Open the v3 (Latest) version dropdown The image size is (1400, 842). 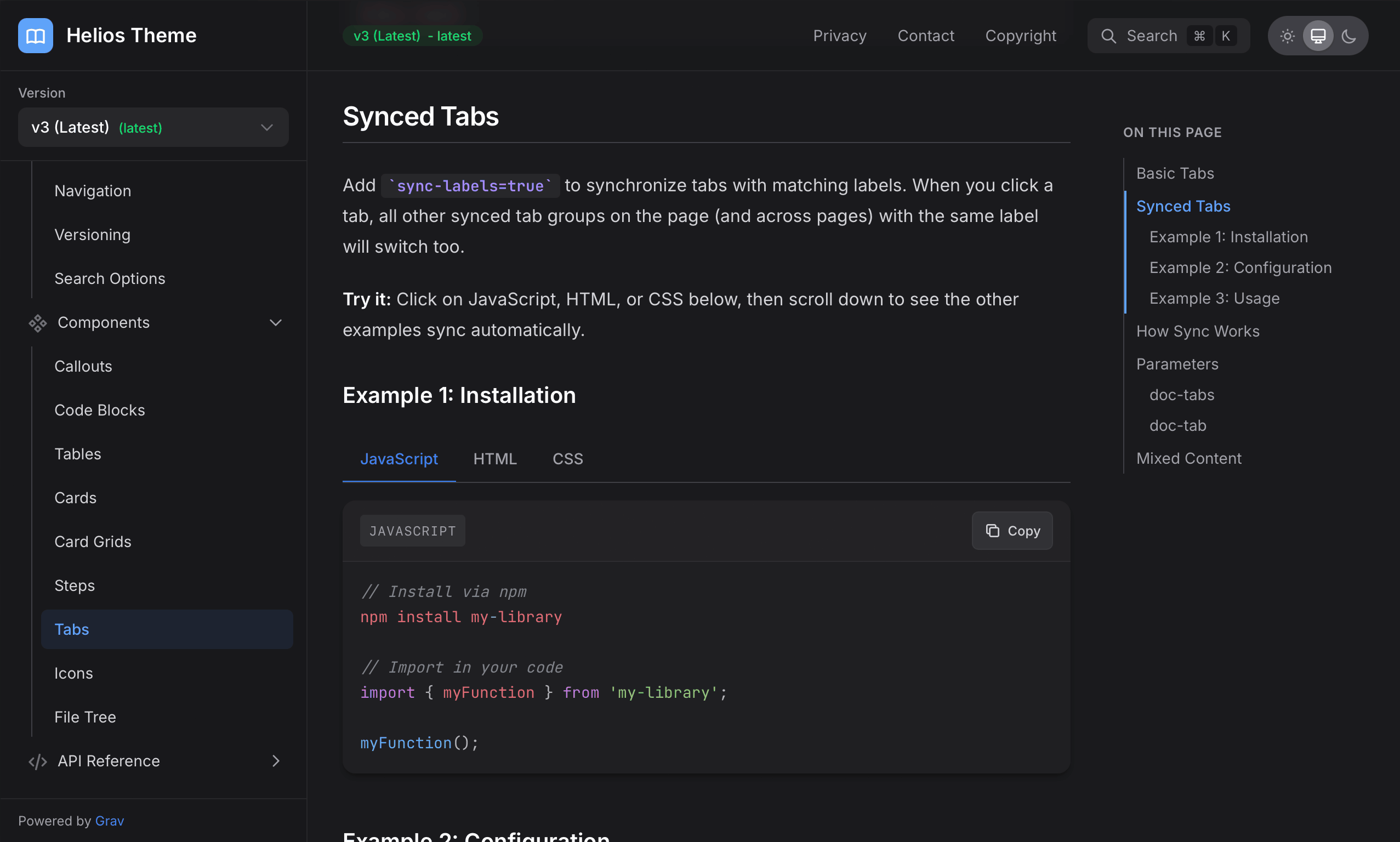tap(153, 127)
